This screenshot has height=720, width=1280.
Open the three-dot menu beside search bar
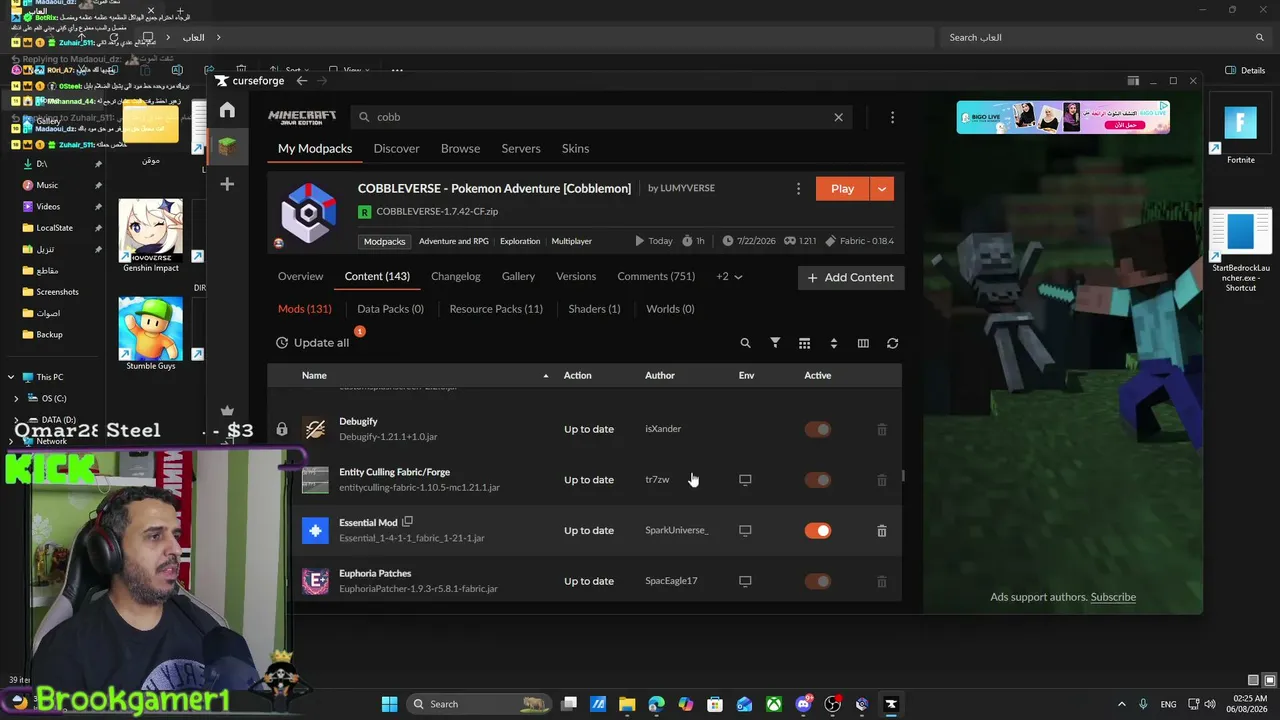(x=892, y=117)
